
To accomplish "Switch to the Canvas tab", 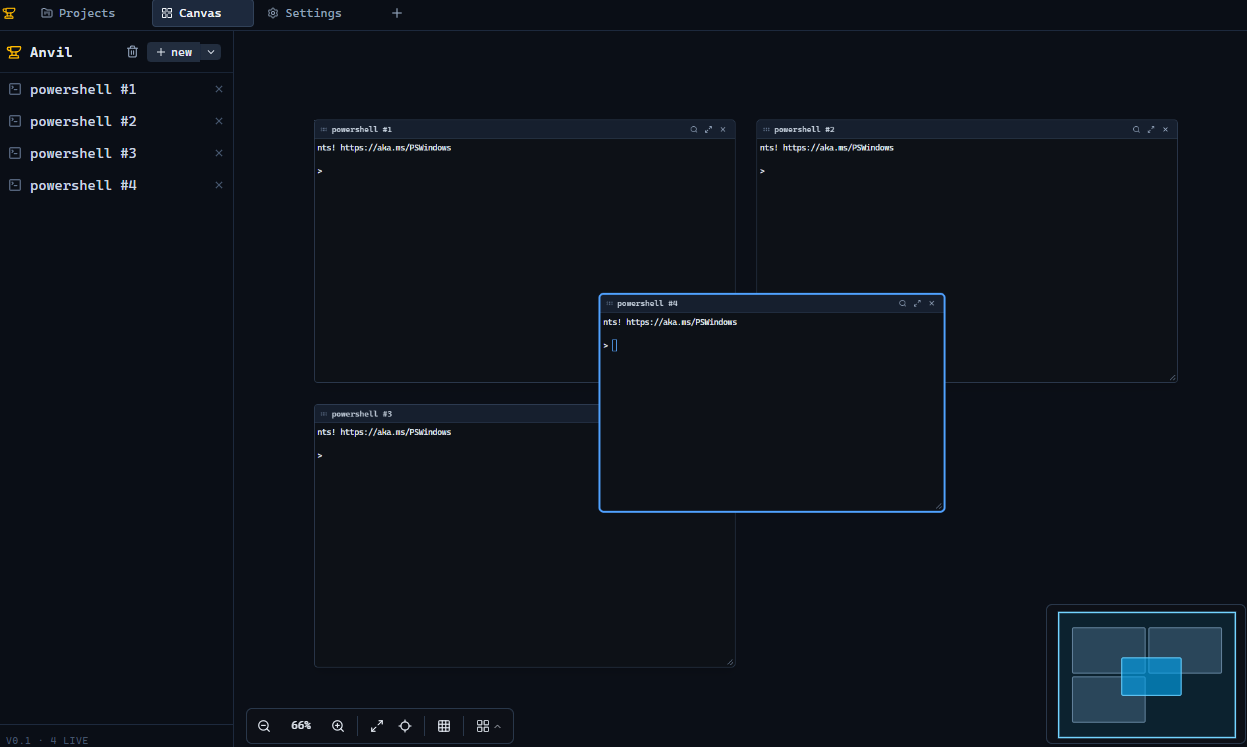I will [x=203, y=13].
